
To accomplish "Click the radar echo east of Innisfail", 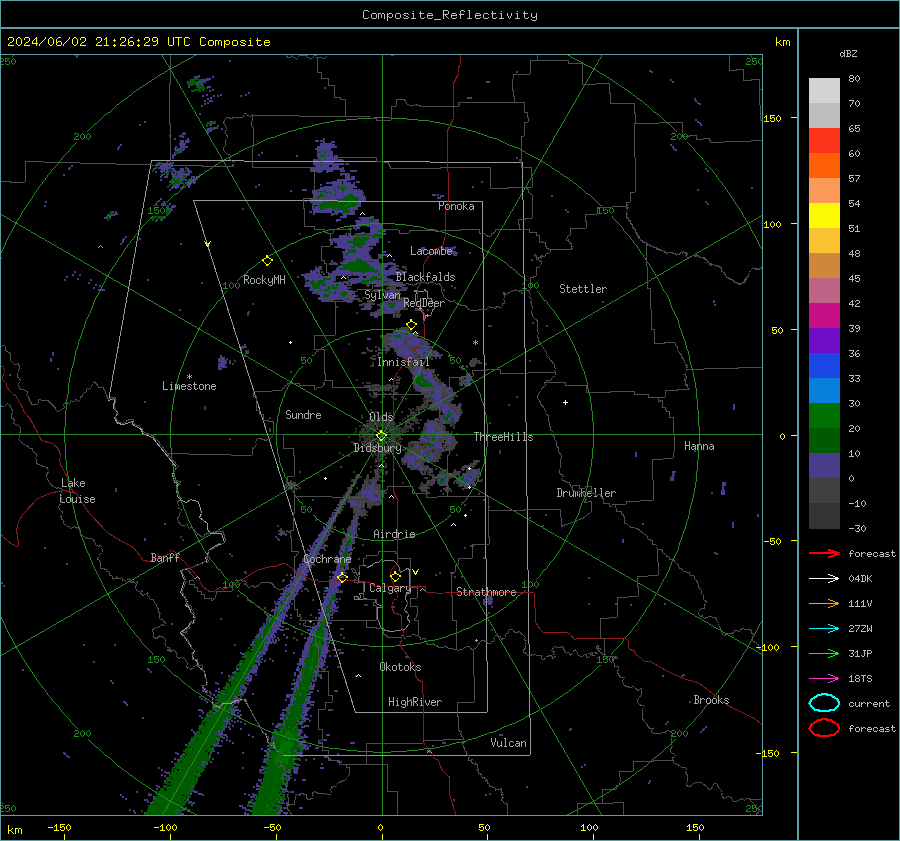I will (426, 379).
